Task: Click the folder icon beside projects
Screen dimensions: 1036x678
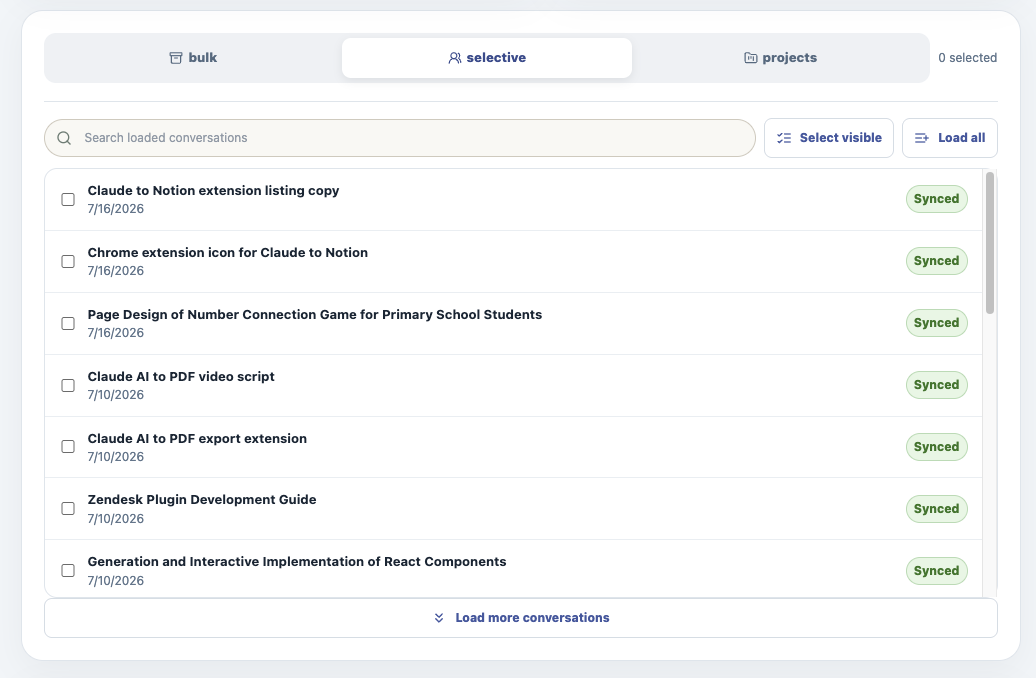Action: click(751, 58)
